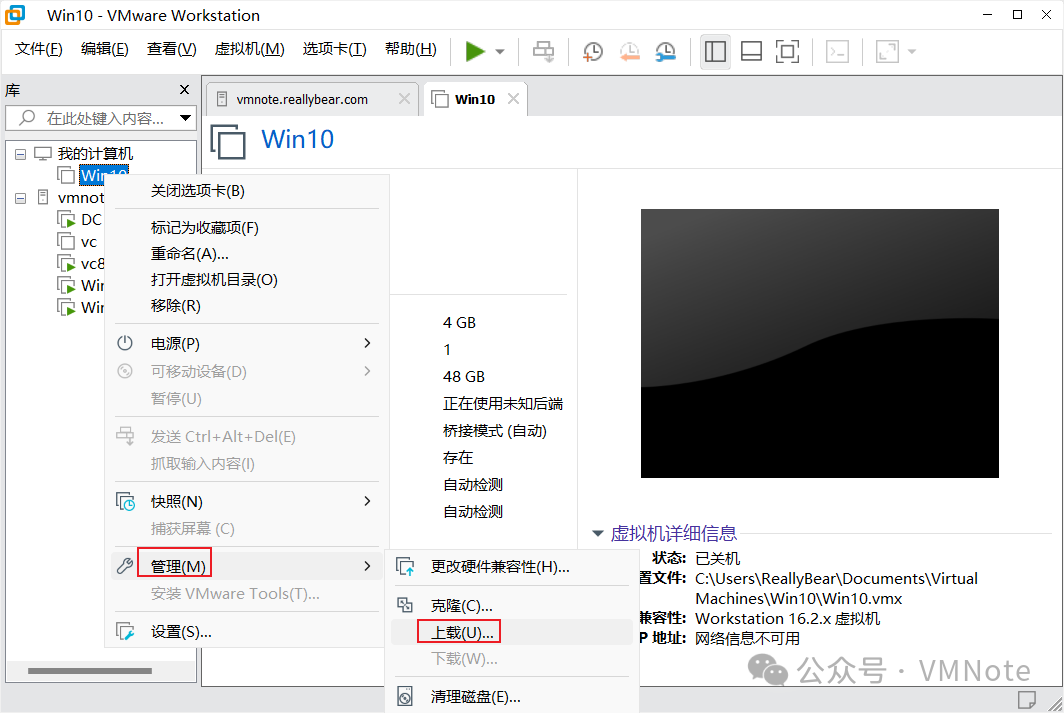The image size is (1064, 713).
Task: Click the disk icon beside 清理磁盘(E)
Action: pos(405,697)
